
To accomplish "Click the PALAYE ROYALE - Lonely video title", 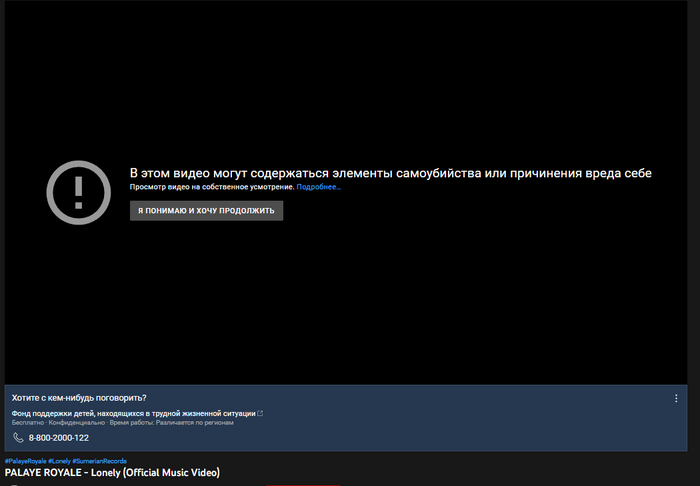I will [x=112, y=473].
